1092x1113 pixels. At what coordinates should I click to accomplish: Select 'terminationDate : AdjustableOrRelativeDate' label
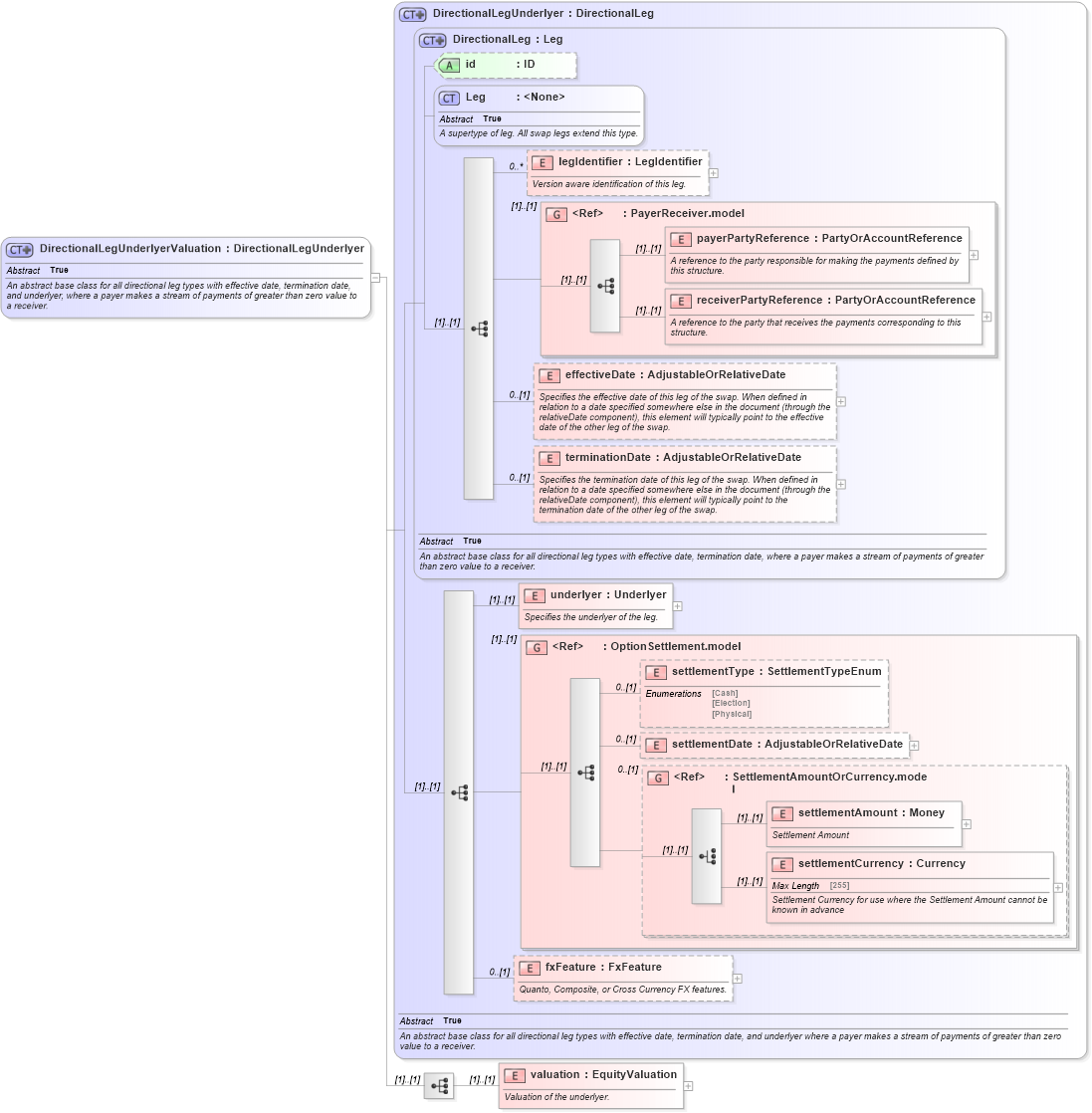pos(683,458)
